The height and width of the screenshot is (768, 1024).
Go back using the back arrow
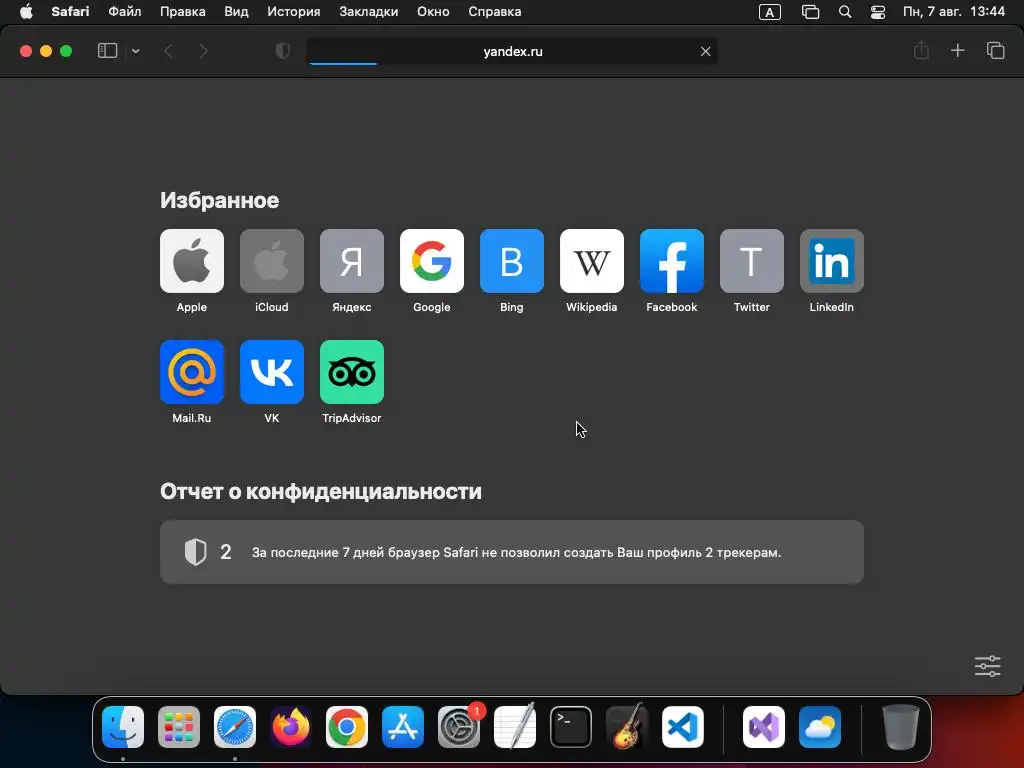(168, 51)
